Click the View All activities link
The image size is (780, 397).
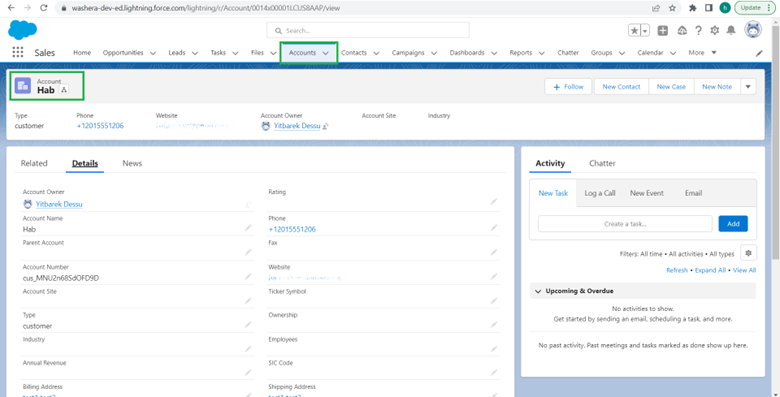pyautogui.click(x=745, y=270)
